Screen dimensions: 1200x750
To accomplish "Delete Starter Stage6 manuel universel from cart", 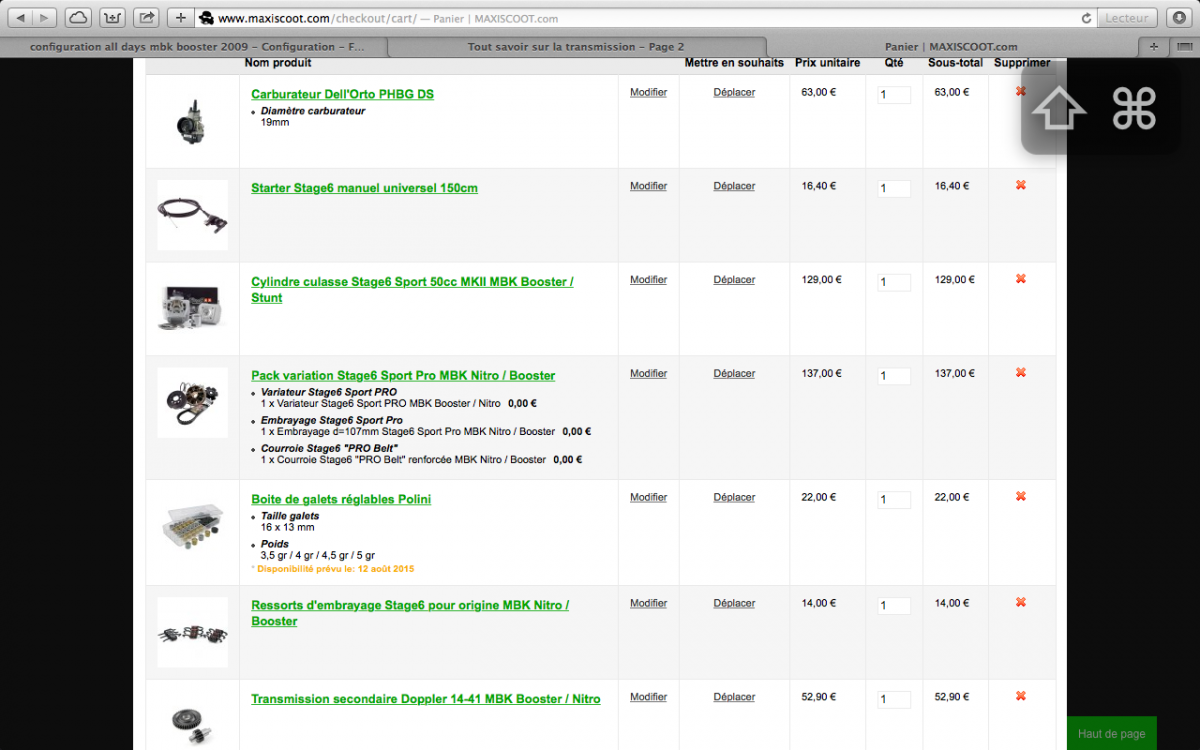I will pos(1021,185).
